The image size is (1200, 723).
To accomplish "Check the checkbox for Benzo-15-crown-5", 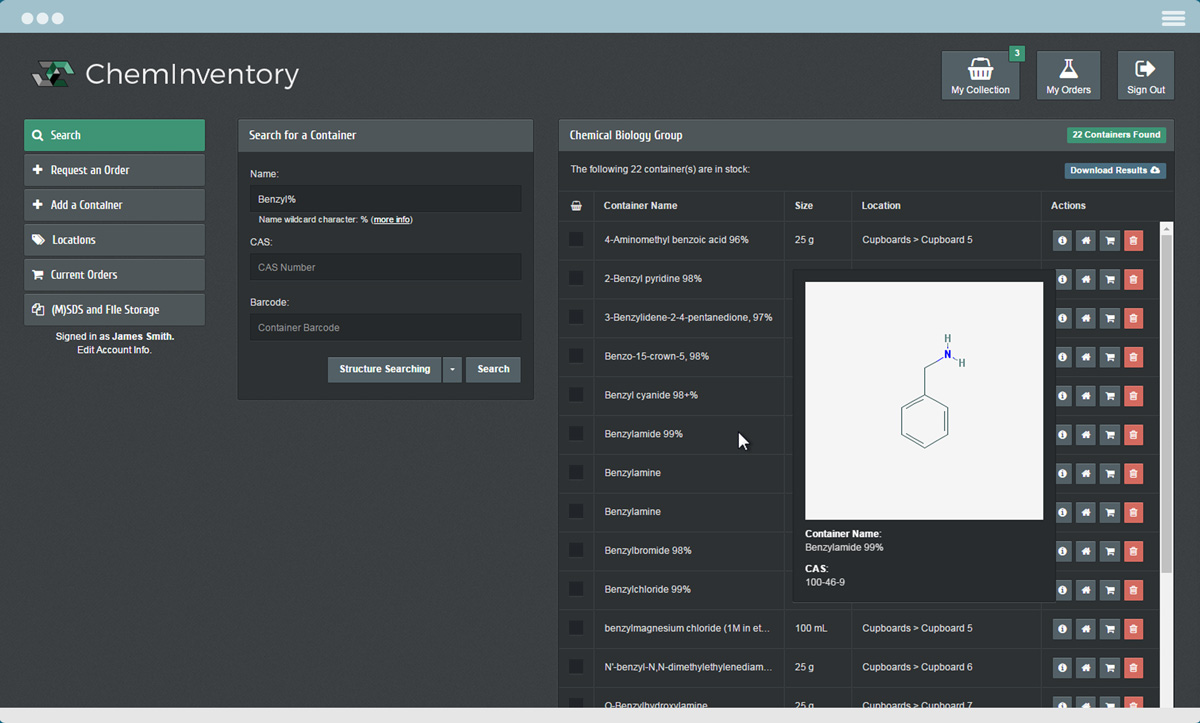I will click(576, 356).
